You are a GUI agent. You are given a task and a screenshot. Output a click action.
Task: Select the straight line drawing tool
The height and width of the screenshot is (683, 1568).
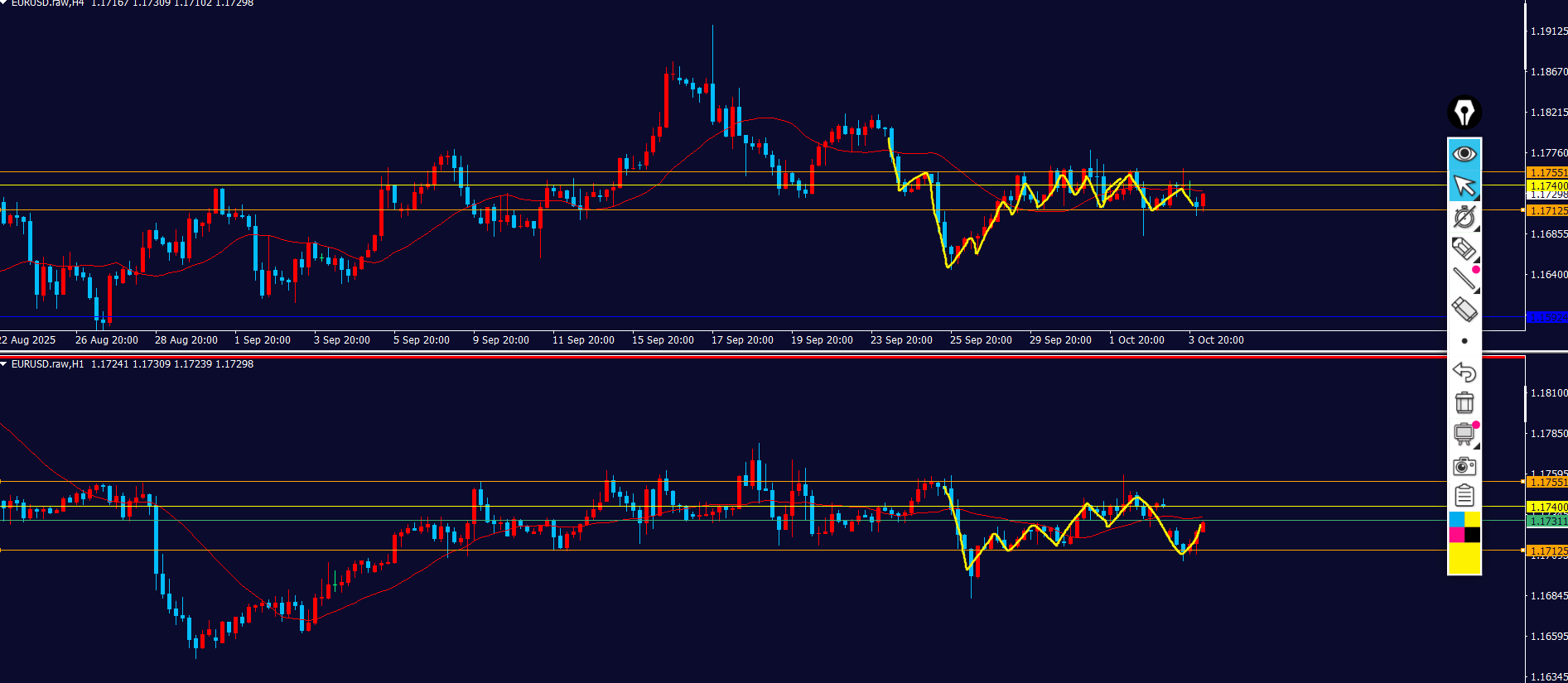coord(1464,279)
